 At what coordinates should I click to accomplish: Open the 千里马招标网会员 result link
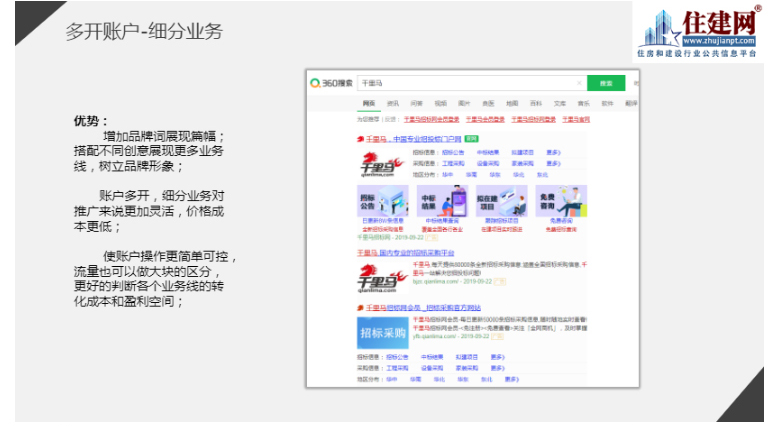tap(424, 307)
